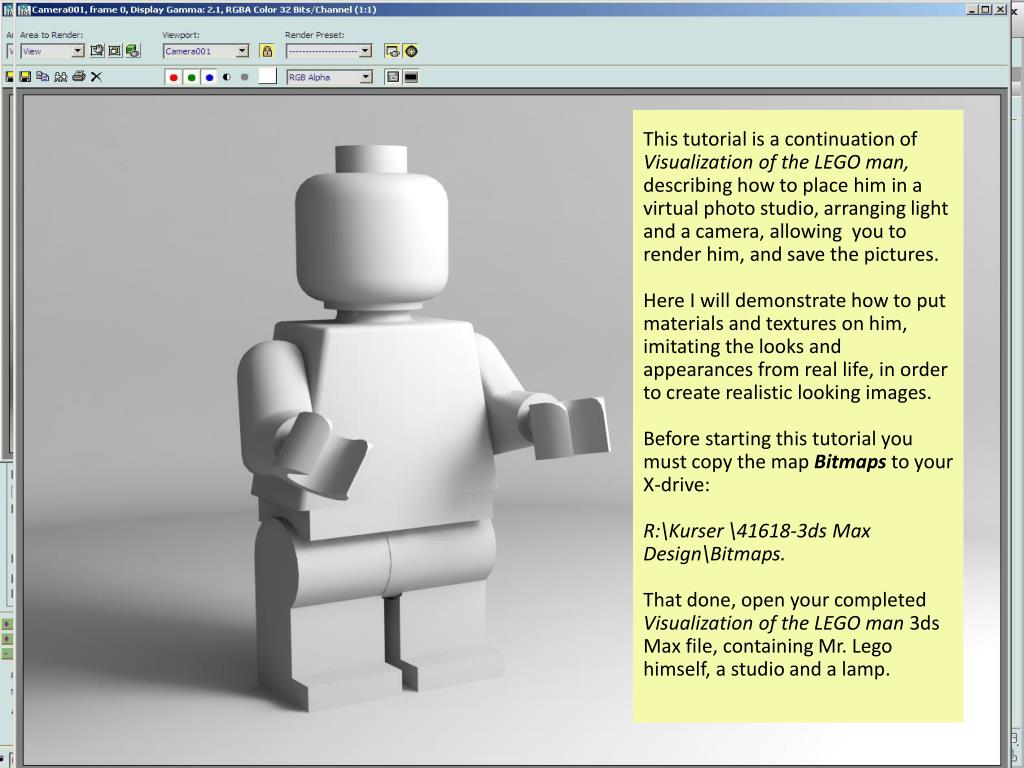
Task: Toggle monochrome display
Action: (244, 77)
